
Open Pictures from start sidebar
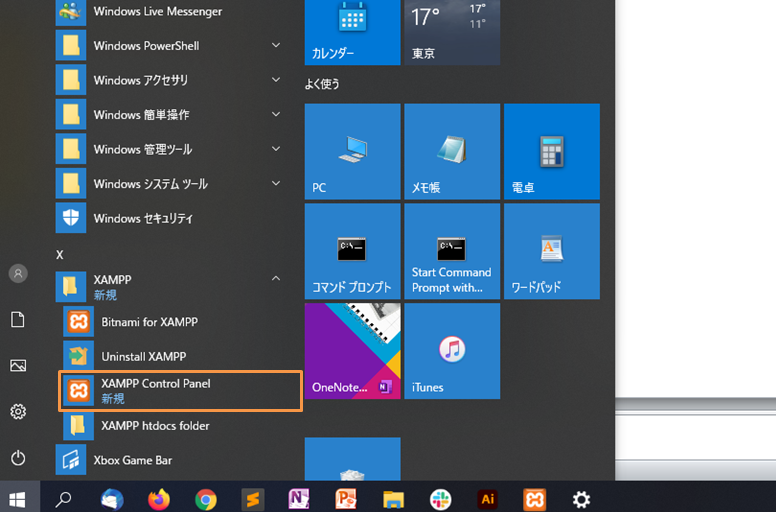(18, 366)
